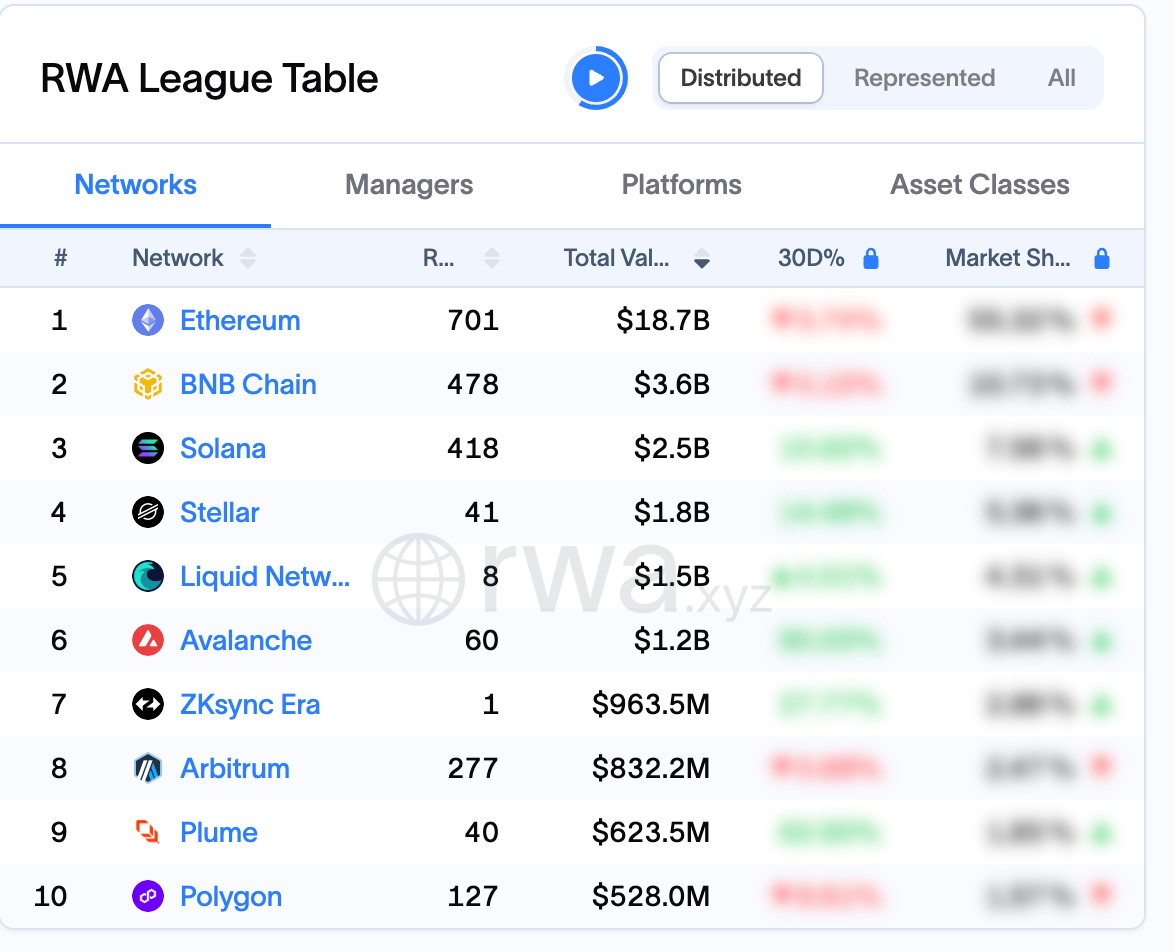1174x952 pixels.
Task: Click the $18.7B total value cell
Action: coord(663,321)
